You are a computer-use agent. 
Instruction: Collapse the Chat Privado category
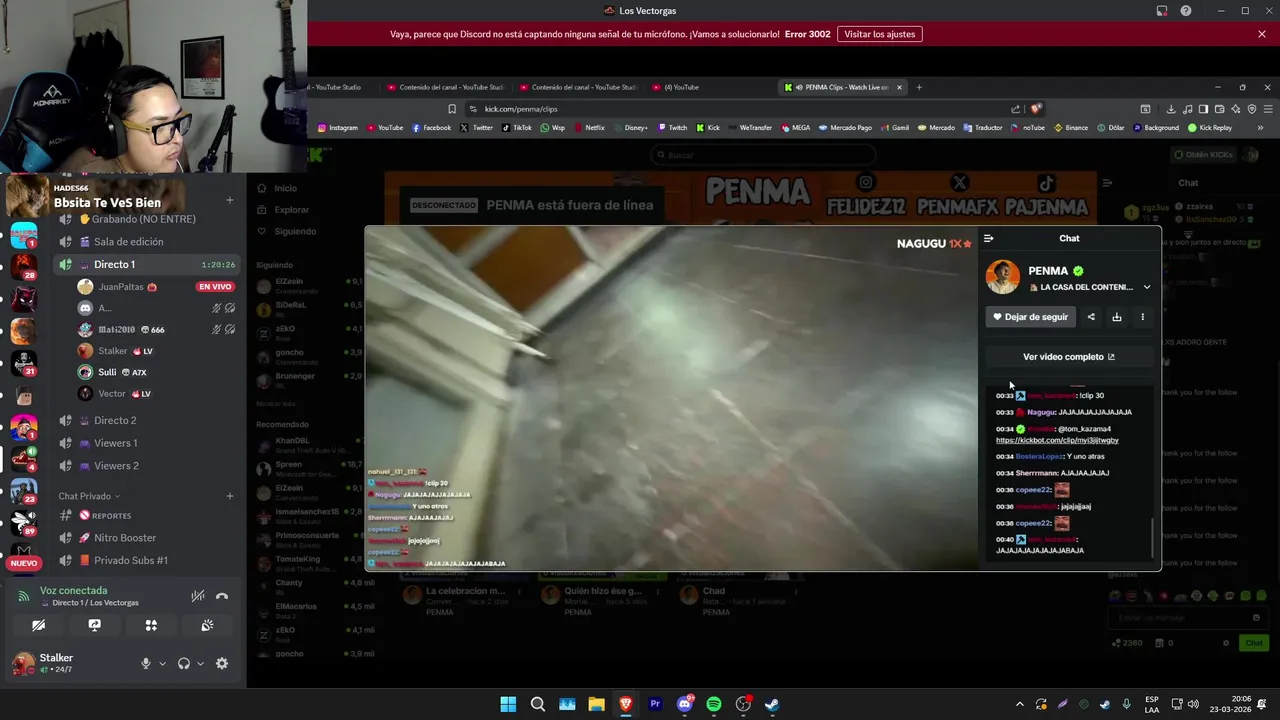(x=88, y=496)
